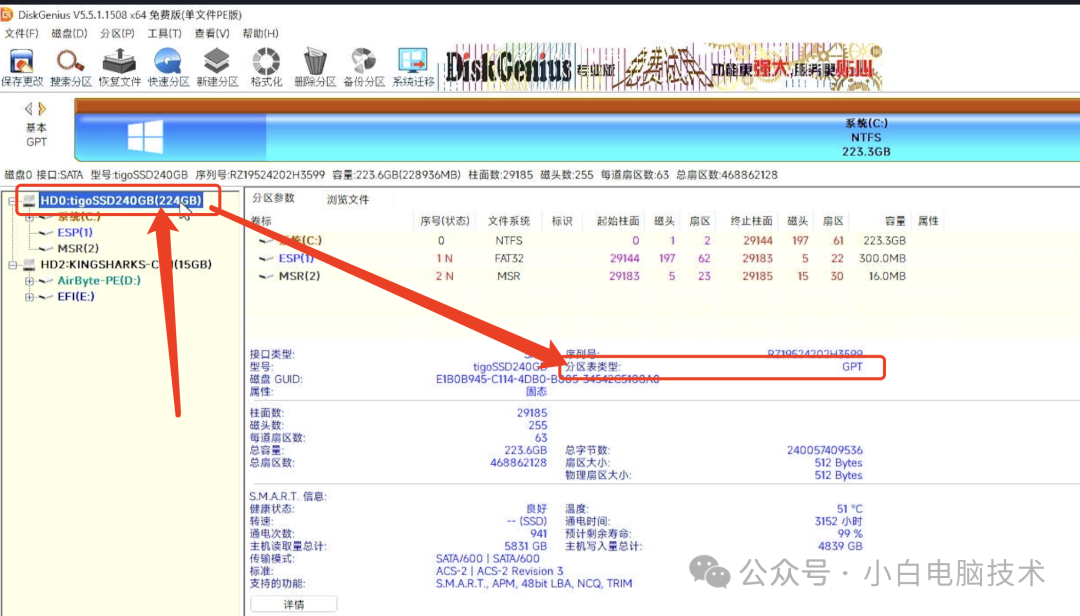Click the MSR(2) partition icon in table
1080x616 pixels.
tap(266, 276)
